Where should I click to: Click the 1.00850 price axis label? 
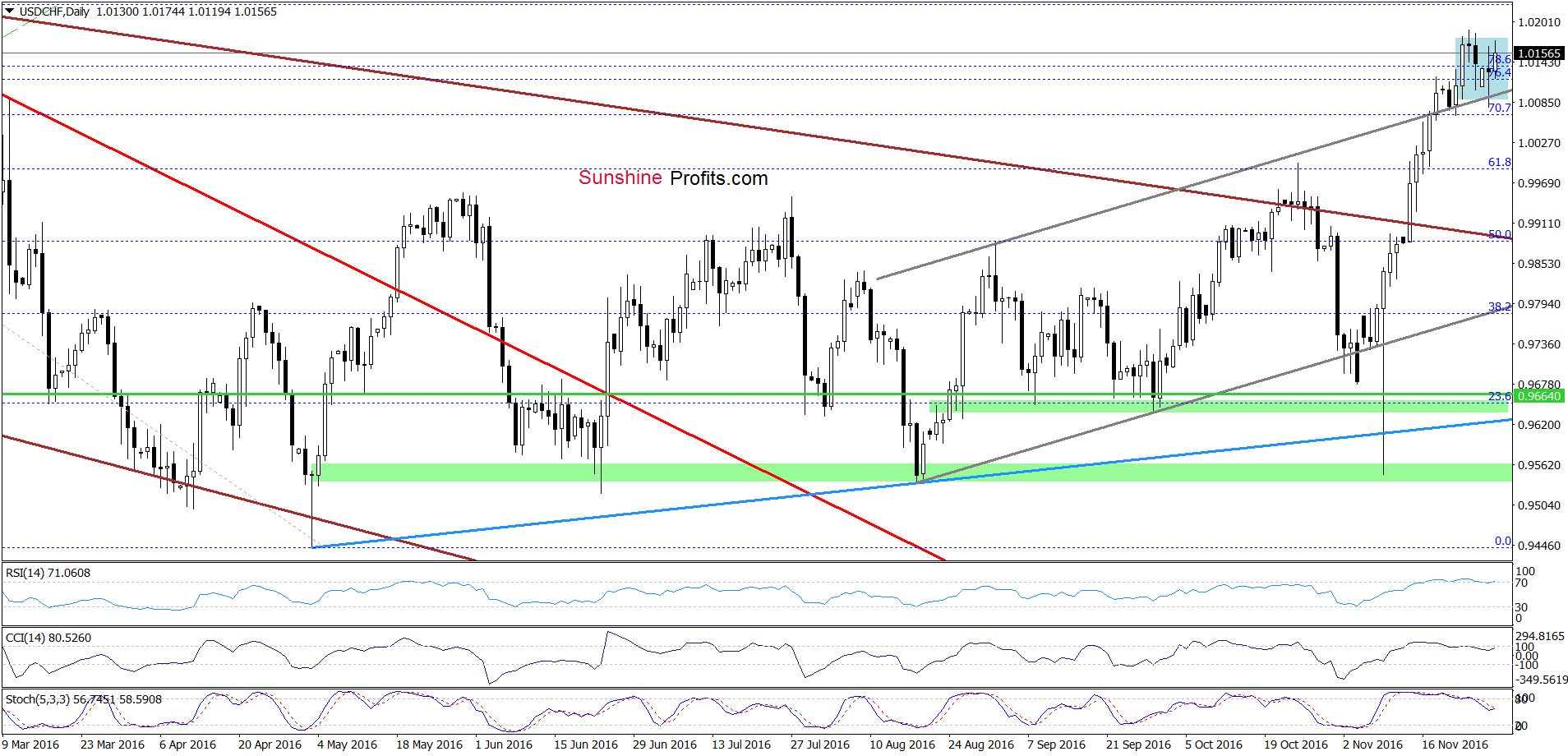pyautogui.click(x=1538, y=103)
